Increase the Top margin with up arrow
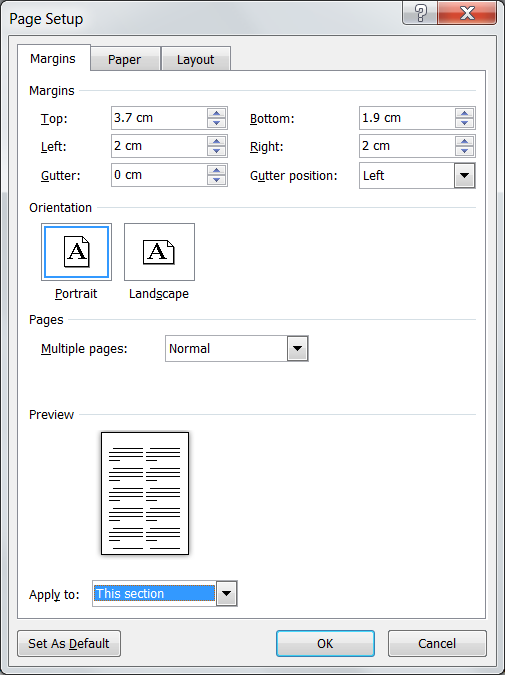 [x=217, y=114]
